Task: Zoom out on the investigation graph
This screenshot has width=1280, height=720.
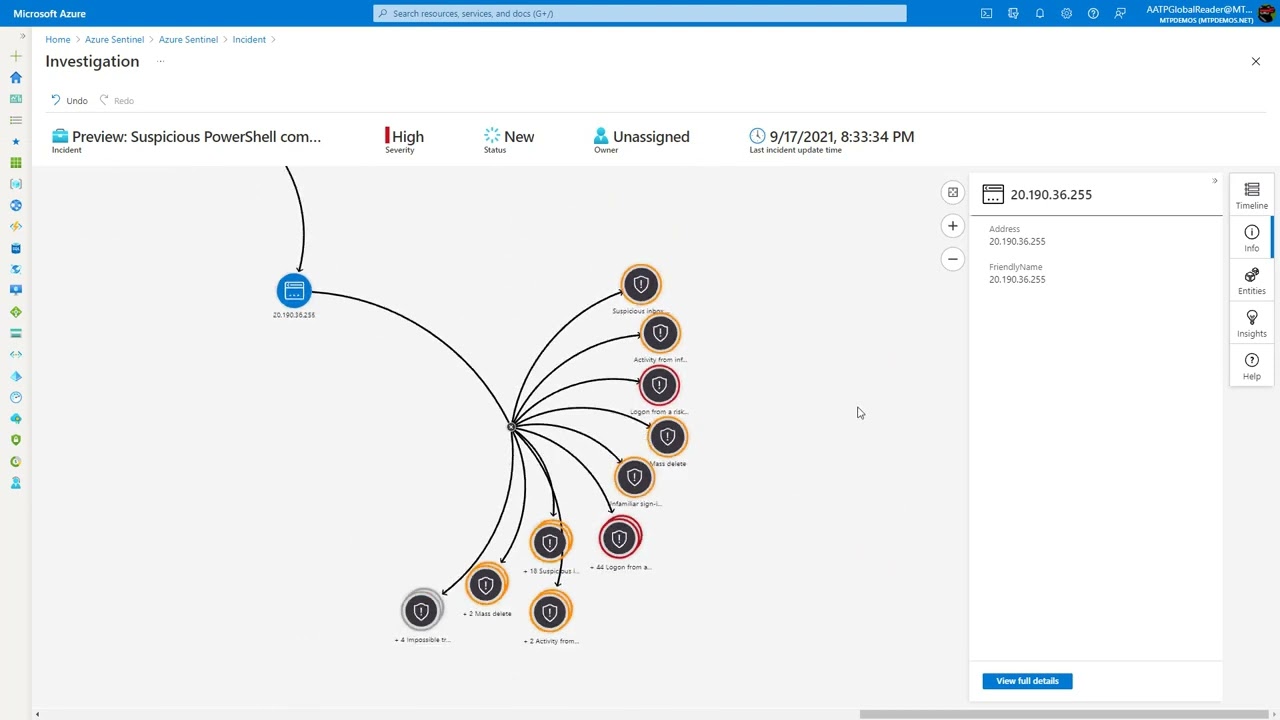Action: pyautogui.click(x=953, y=259)
